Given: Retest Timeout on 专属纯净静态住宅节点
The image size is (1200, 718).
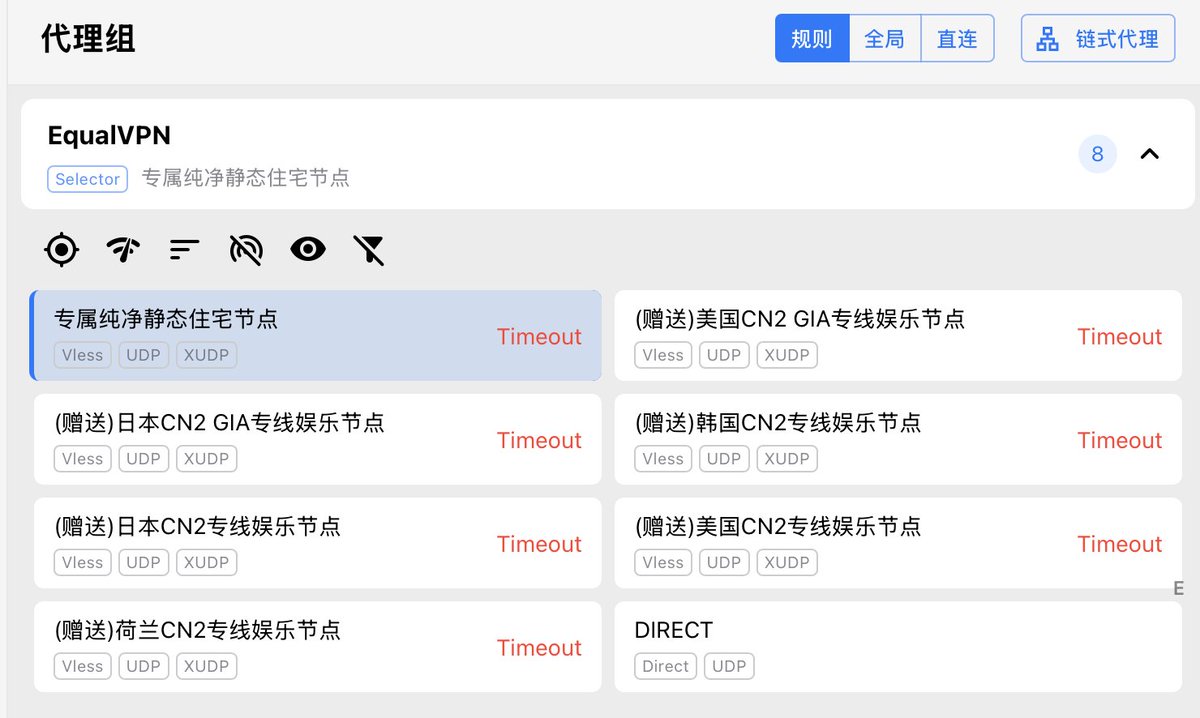Looking at the screenshot, I should pyautogui.click(x=539, y=337).
